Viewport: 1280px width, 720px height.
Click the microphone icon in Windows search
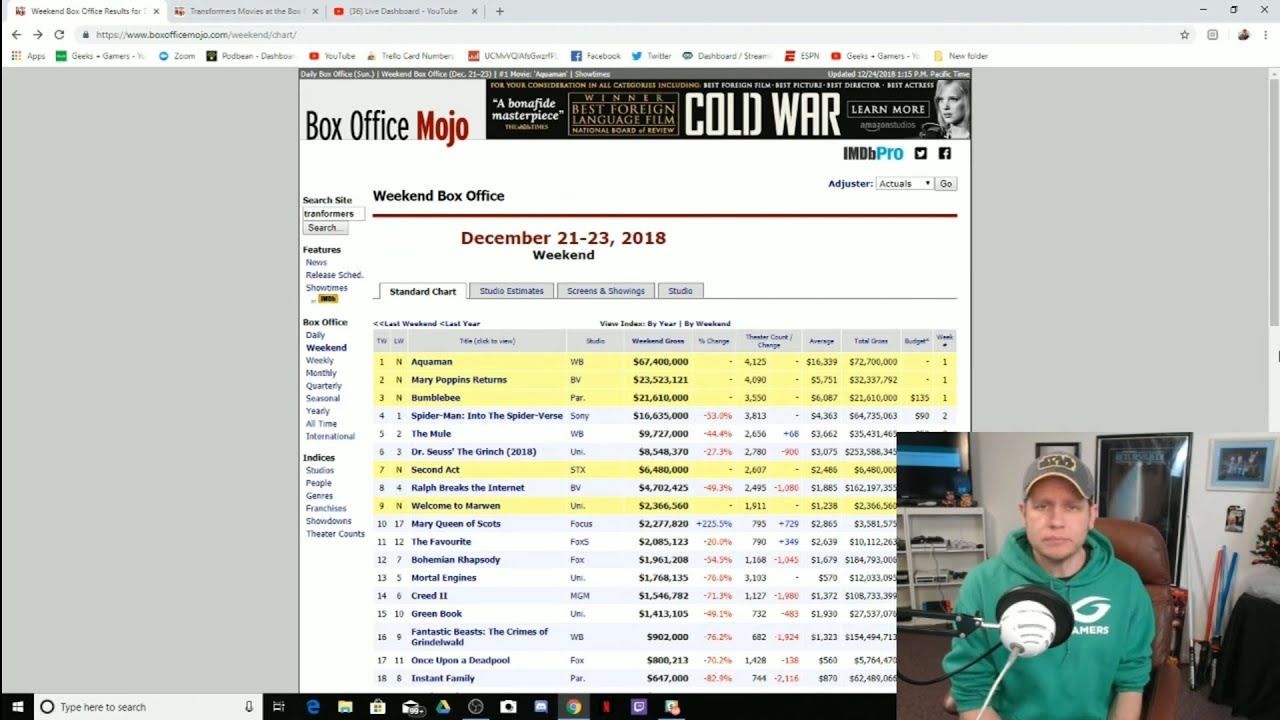249,707
